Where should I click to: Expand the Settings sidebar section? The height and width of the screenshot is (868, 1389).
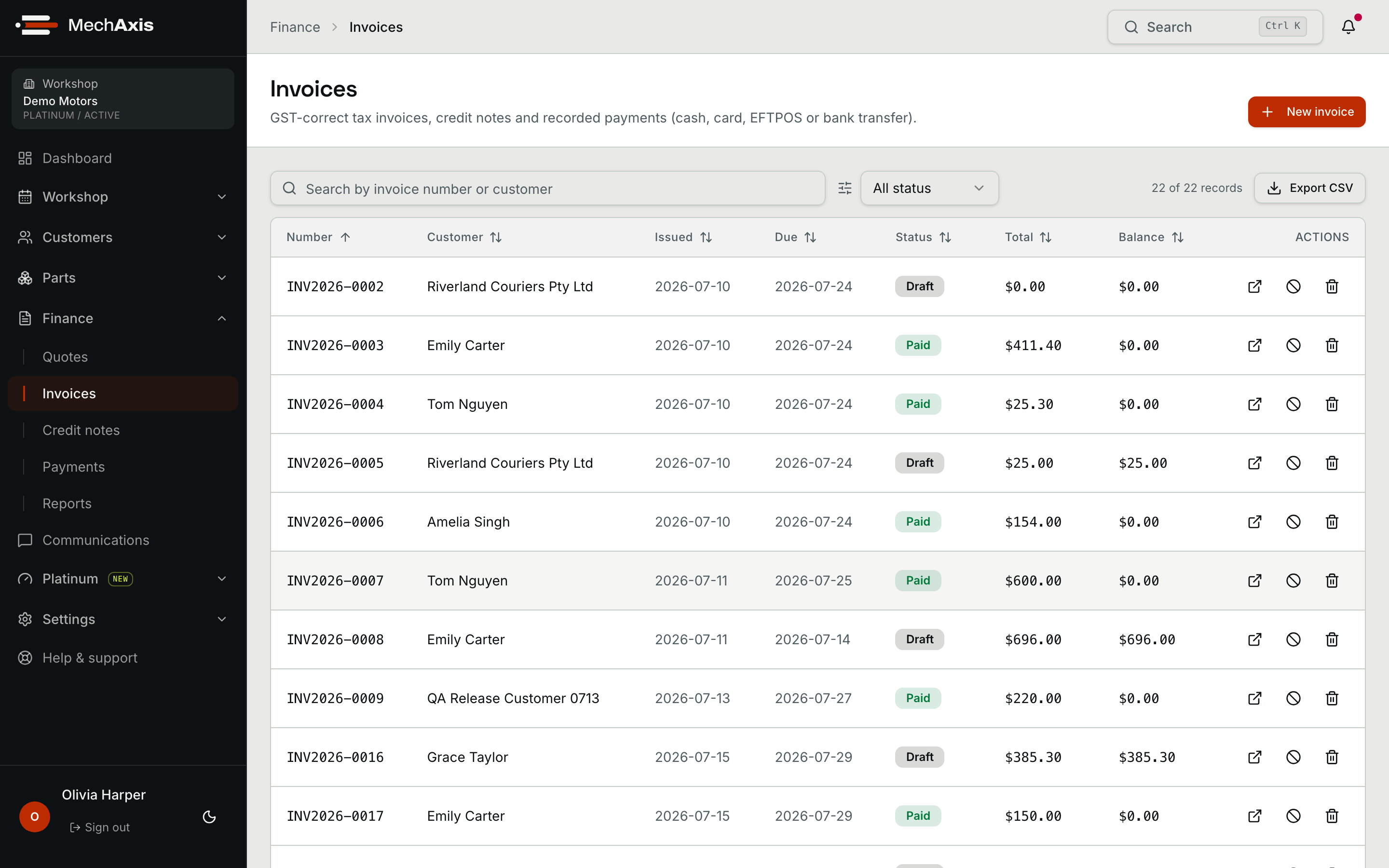[x=123, y=619]
